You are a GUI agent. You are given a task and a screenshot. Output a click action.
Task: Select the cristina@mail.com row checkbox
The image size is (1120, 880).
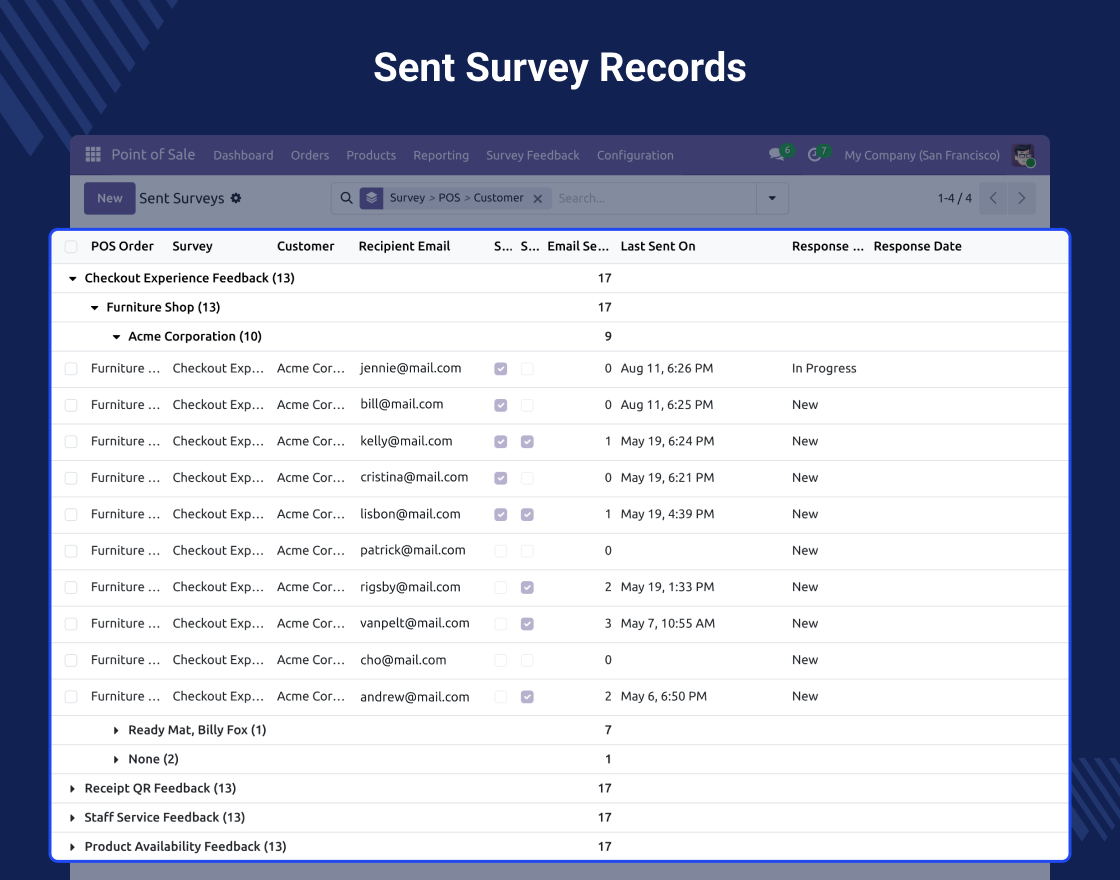click(x=71, y=478)
